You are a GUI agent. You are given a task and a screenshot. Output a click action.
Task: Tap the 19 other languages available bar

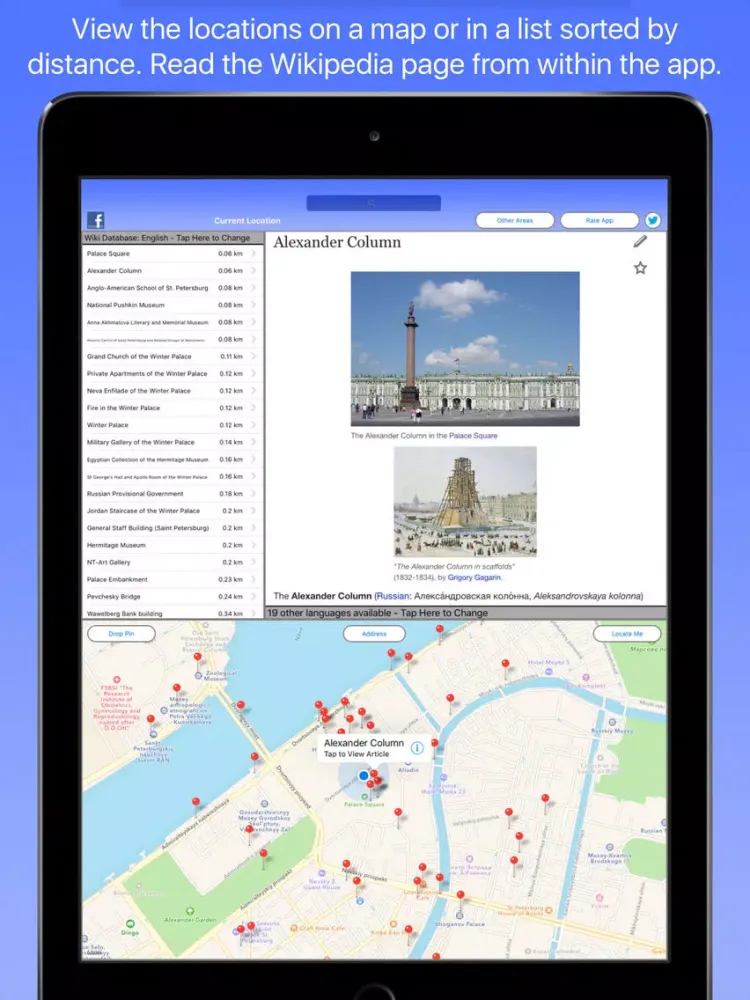pos(466,613)
